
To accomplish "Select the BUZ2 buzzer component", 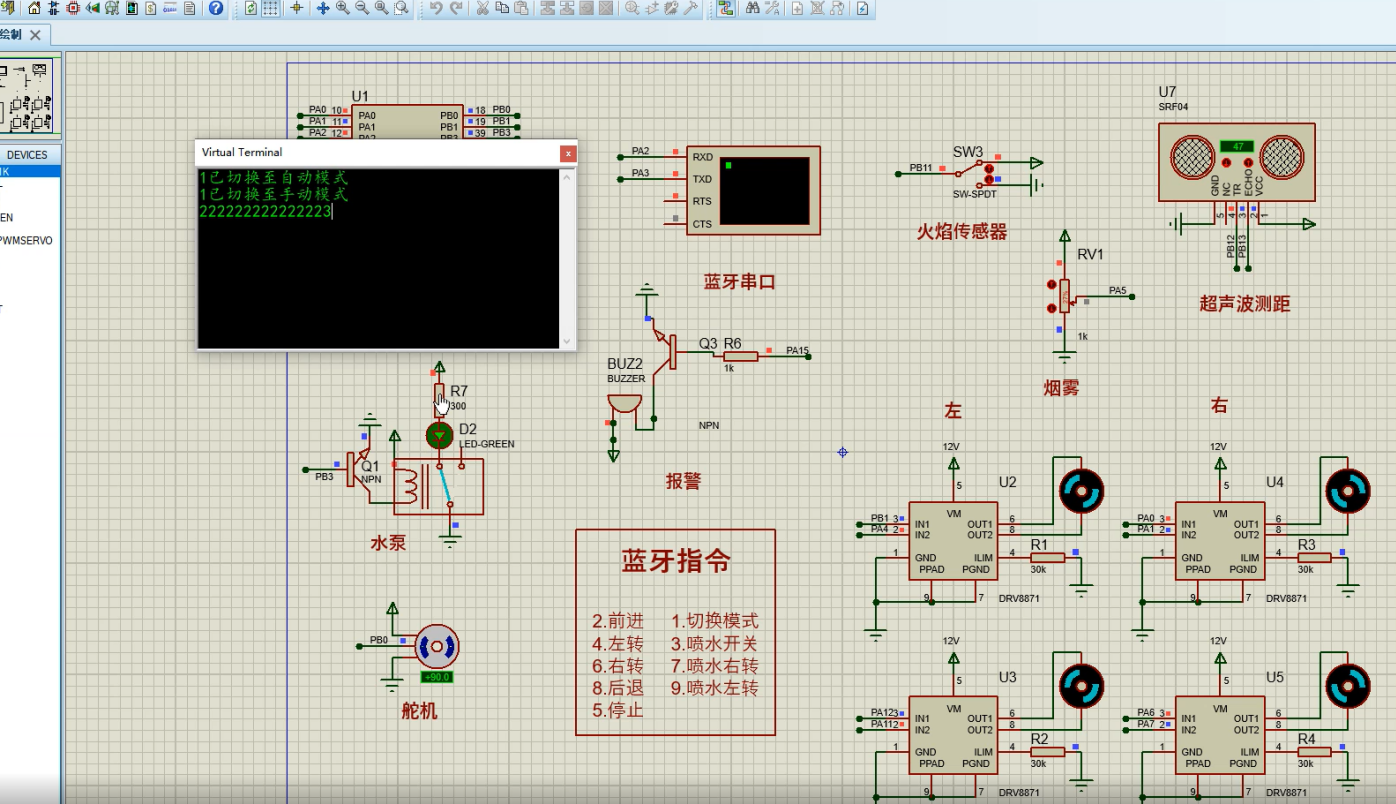I will 626,405.
